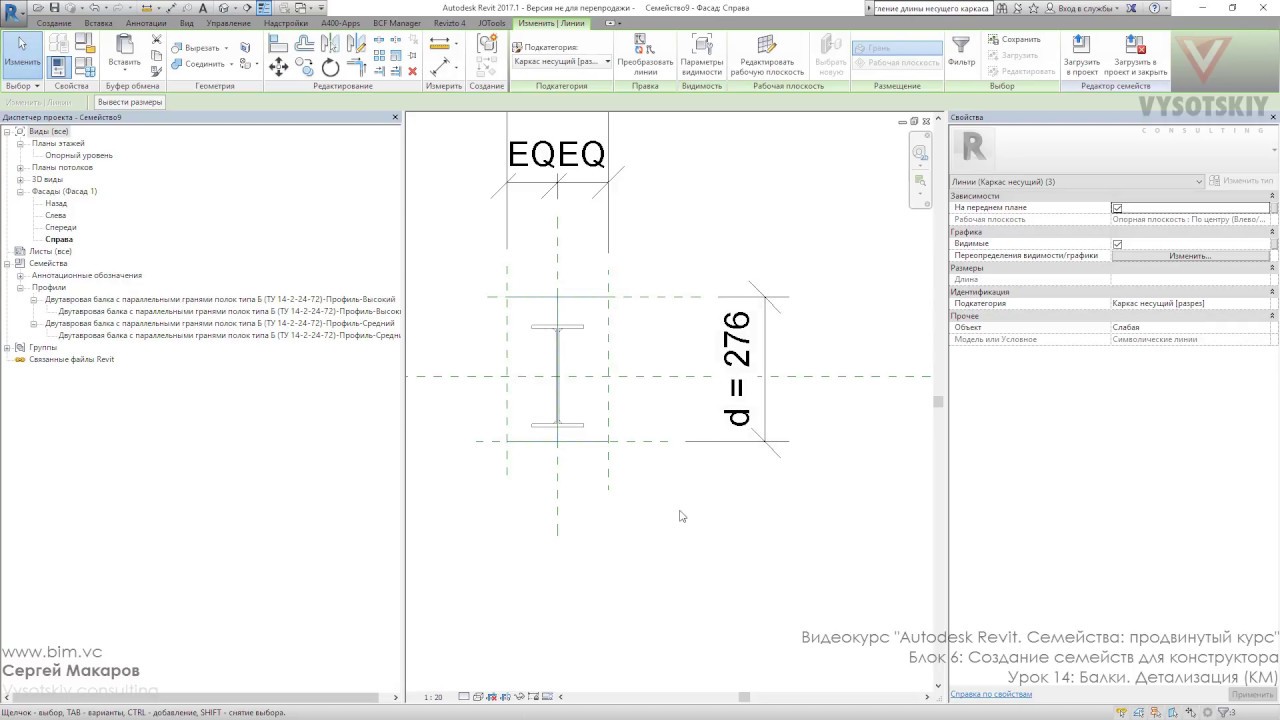Toggle the Видимые checkbox
The width and height of the screenshot is (1280, 720).
1117,244
